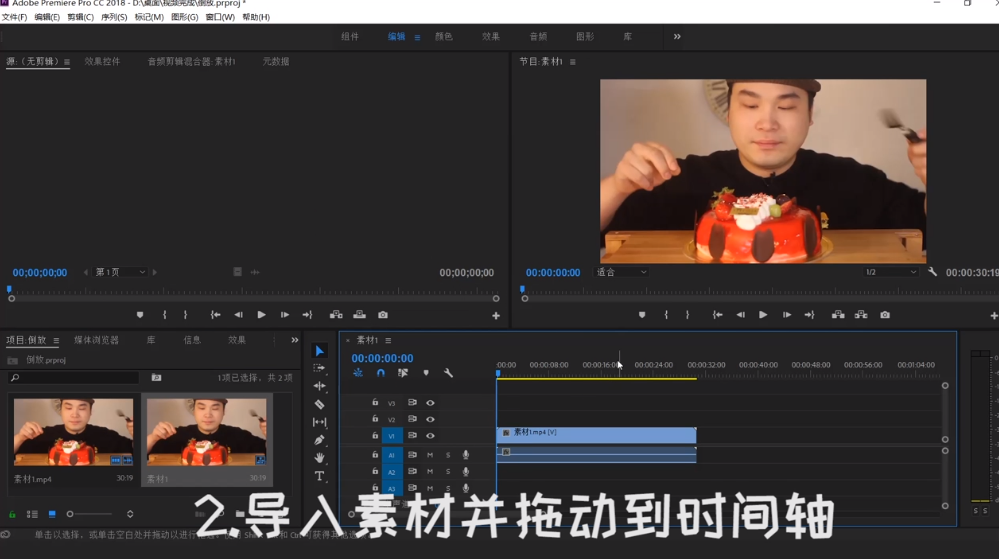Open Source panel menu icon
Image resolution: width=999 pixels, height=559 pixels.
(x=67, y=62)
